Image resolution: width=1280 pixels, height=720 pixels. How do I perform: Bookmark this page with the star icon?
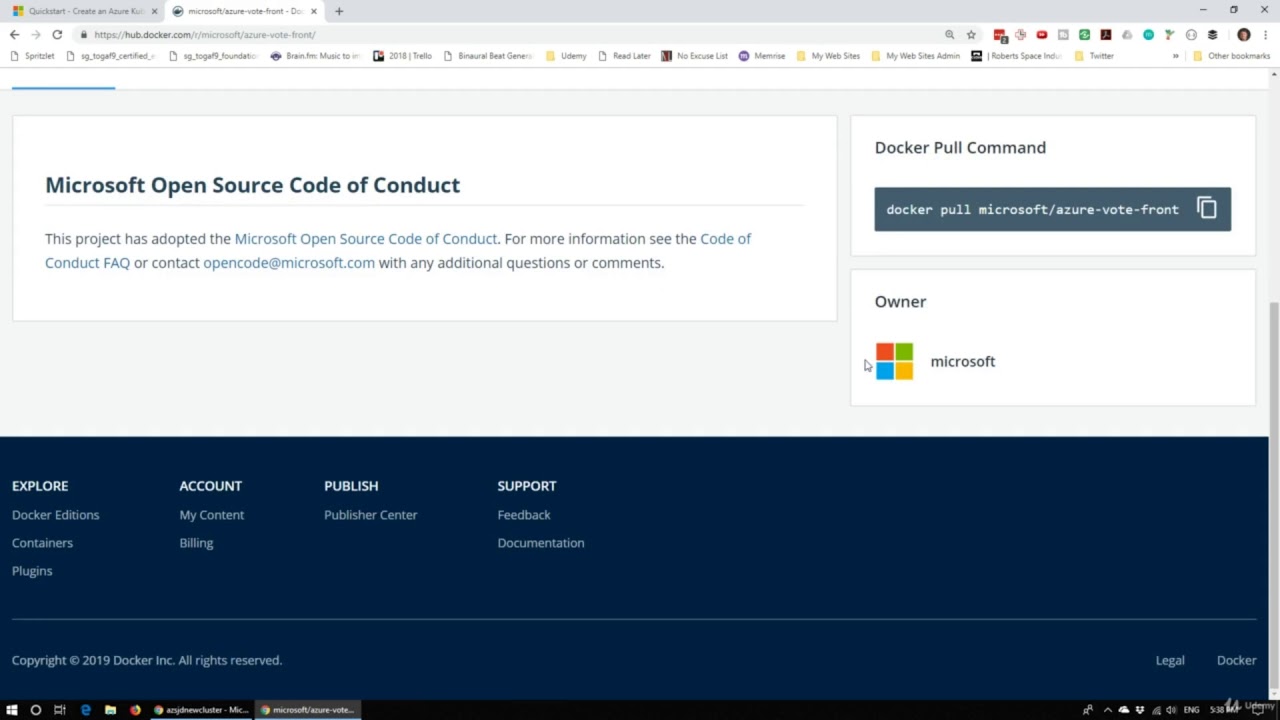pos(971,34)
